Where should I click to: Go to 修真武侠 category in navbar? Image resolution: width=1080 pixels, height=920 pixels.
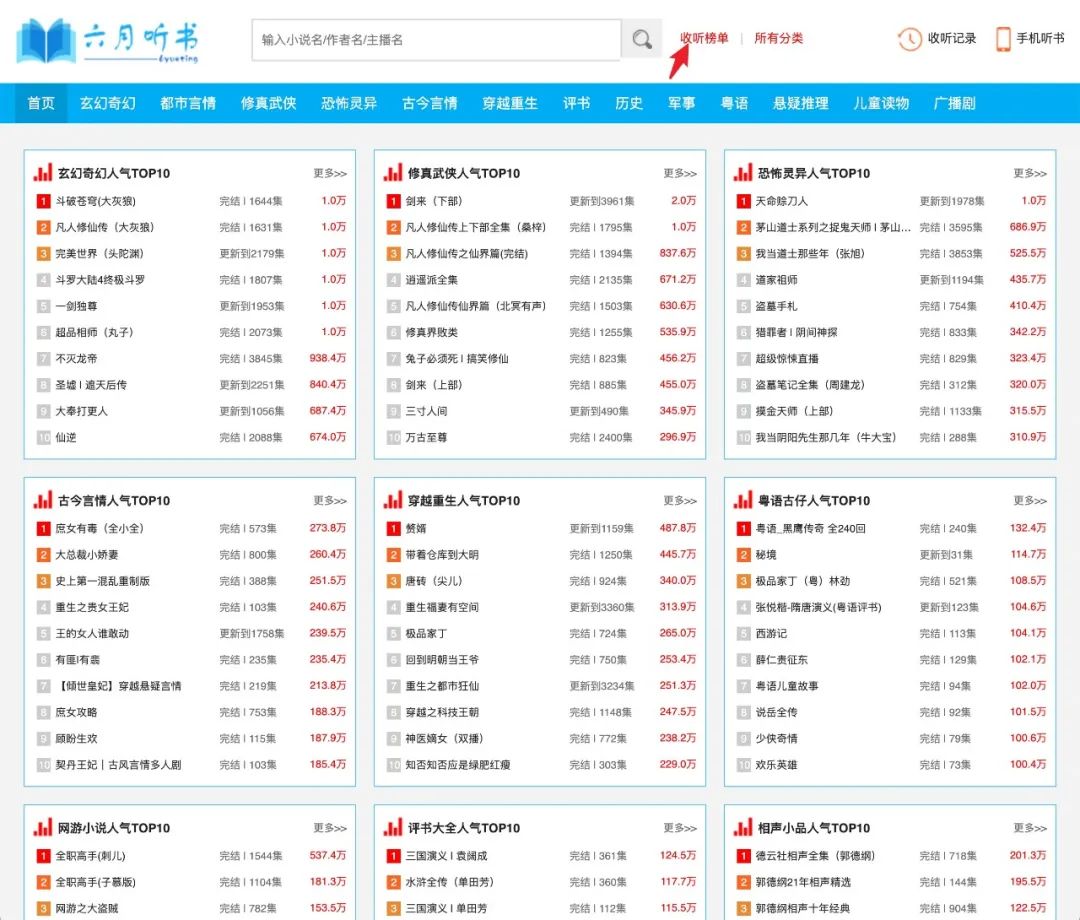(x=269, y=103)
